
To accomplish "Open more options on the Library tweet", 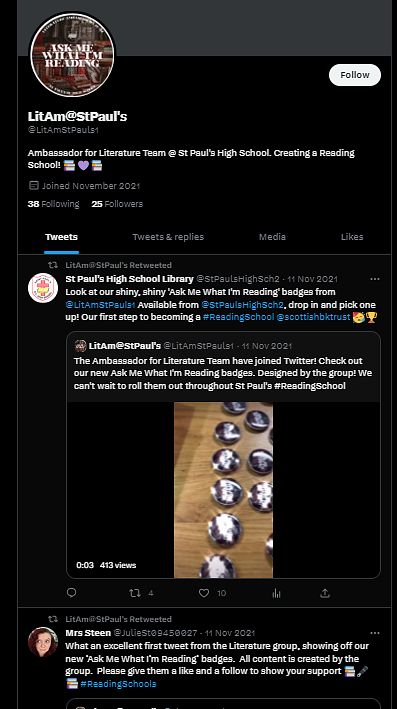I will coord(375,279).
